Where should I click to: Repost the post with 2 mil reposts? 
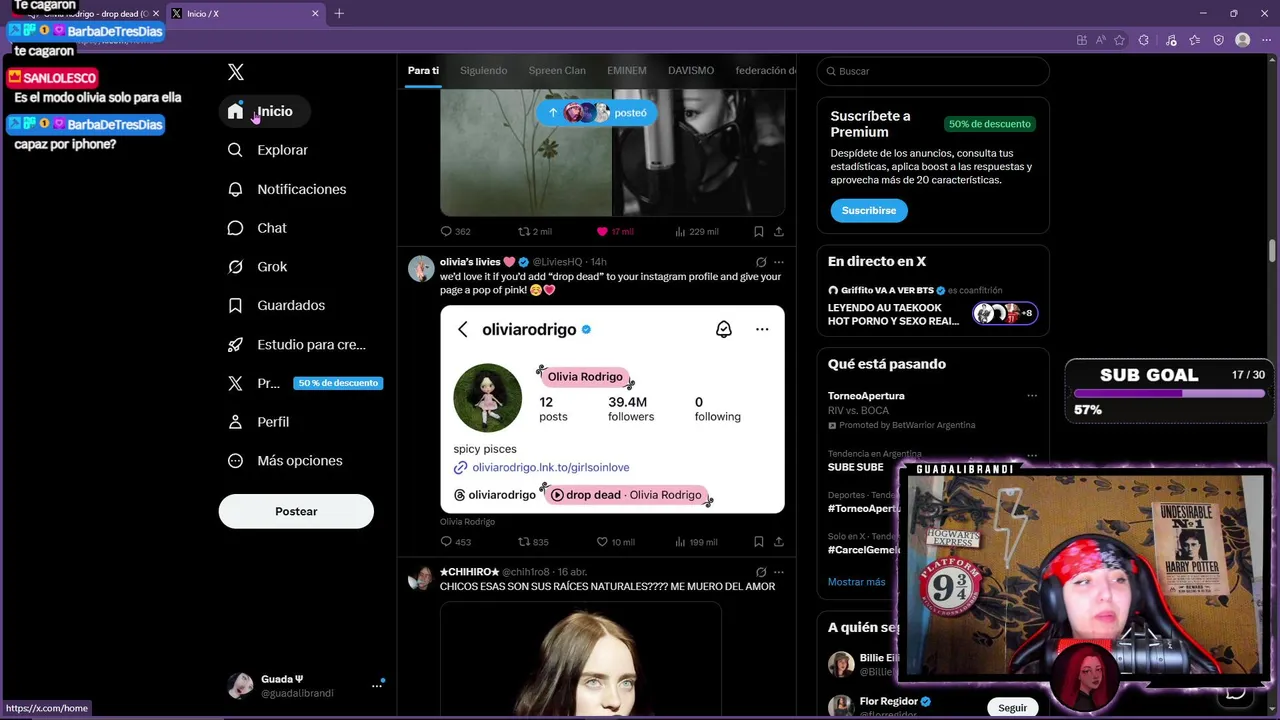click(x=534, y=231)
